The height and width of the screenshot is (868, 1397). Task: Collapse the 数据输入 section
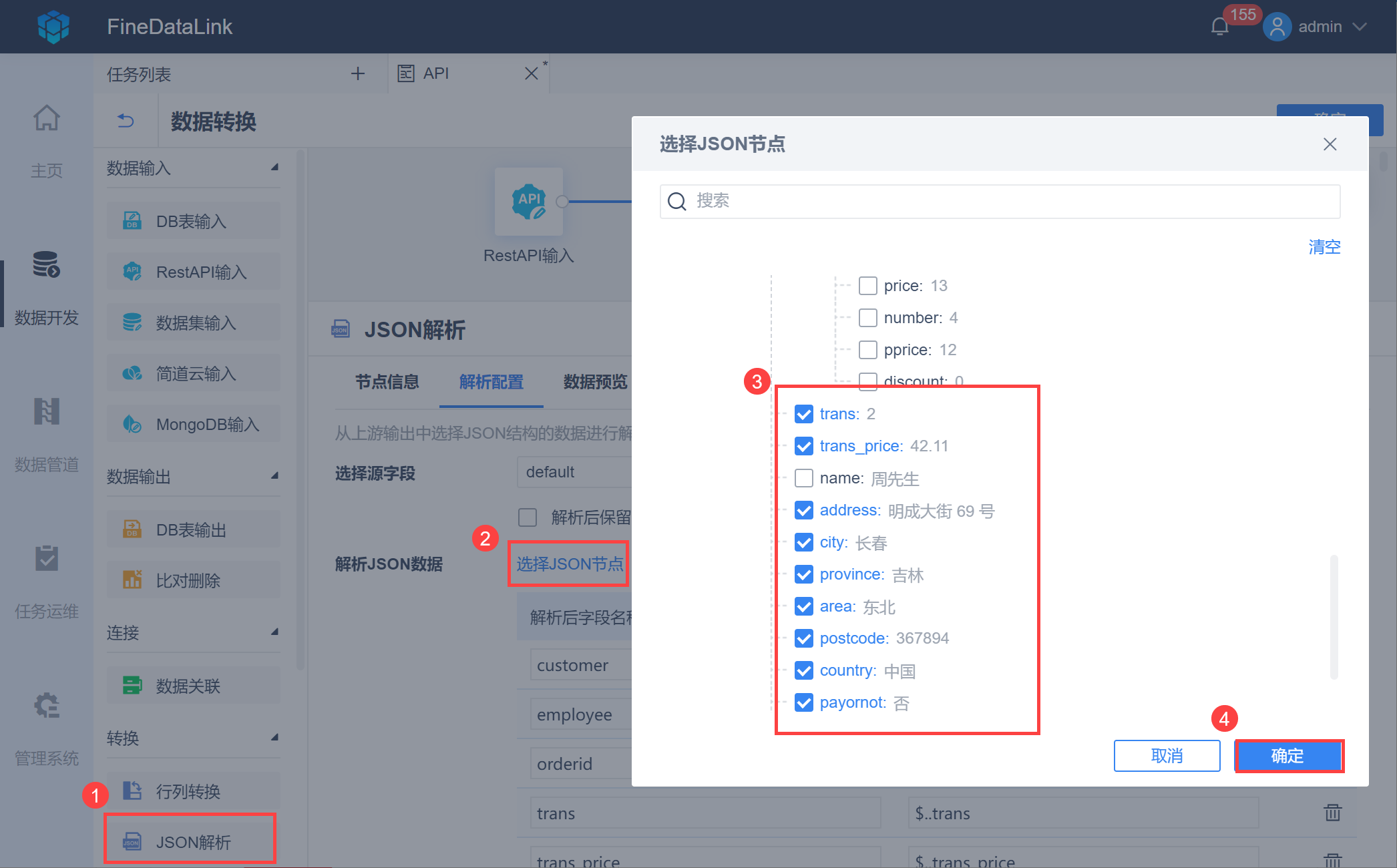coord(274,167)
